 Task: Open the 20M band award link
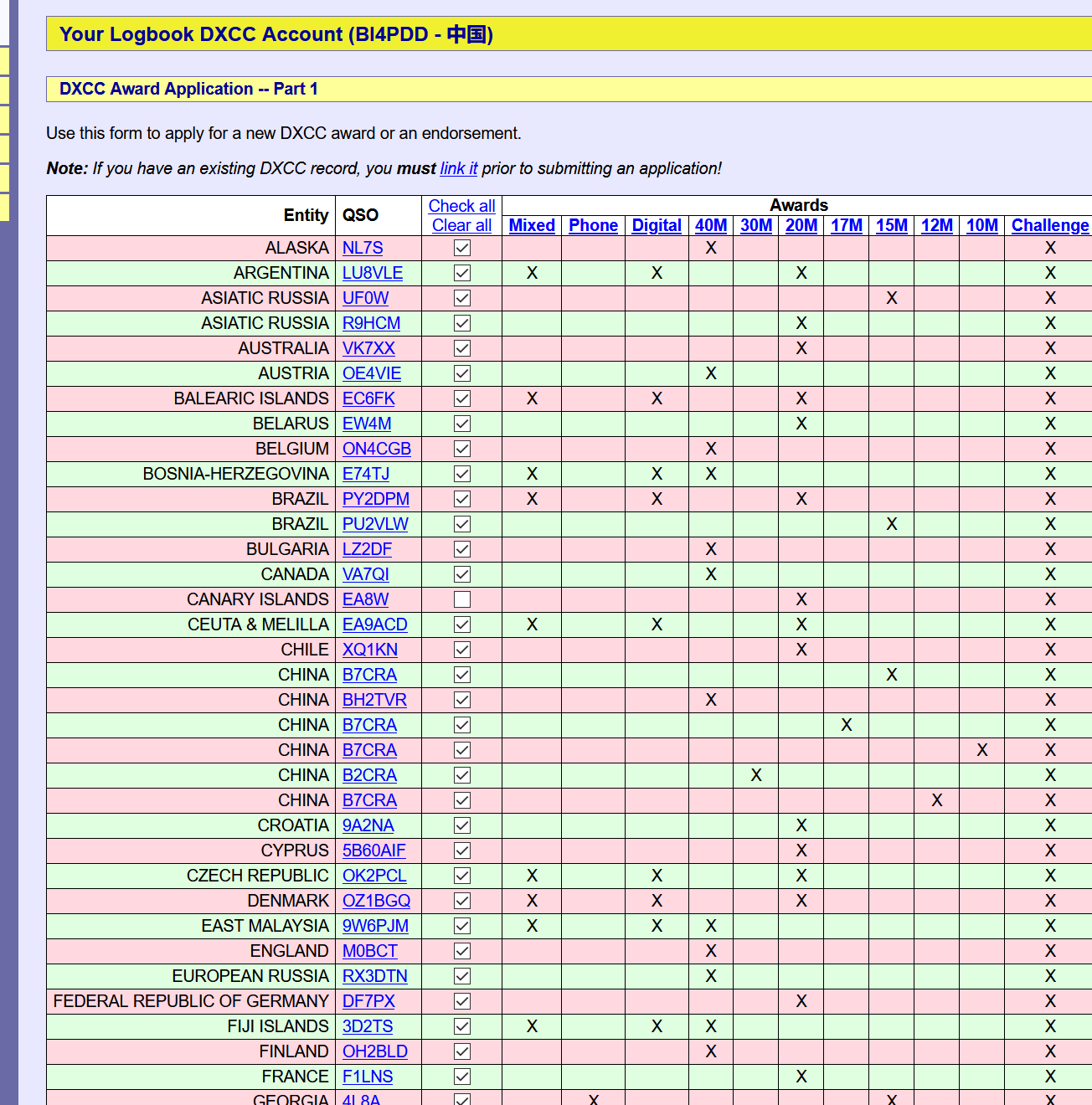[801, 225]
